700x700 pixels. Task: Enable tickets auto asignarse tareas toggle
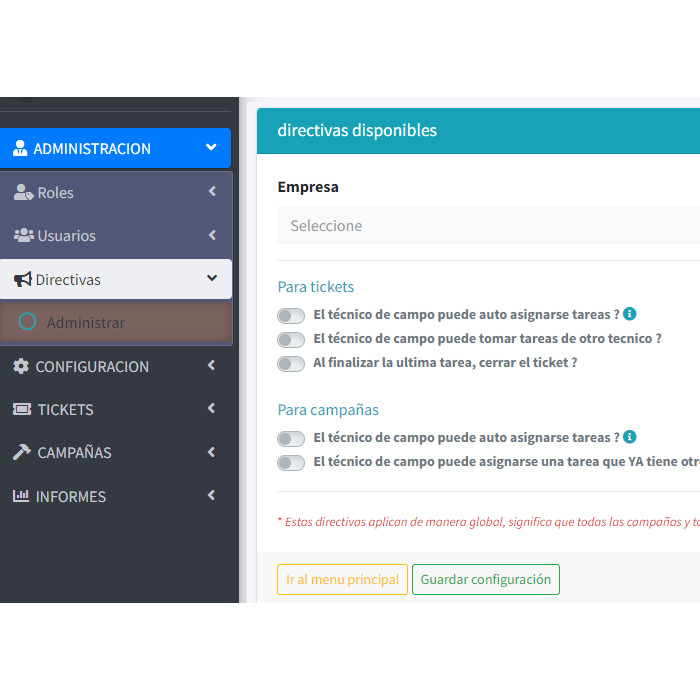291,315
